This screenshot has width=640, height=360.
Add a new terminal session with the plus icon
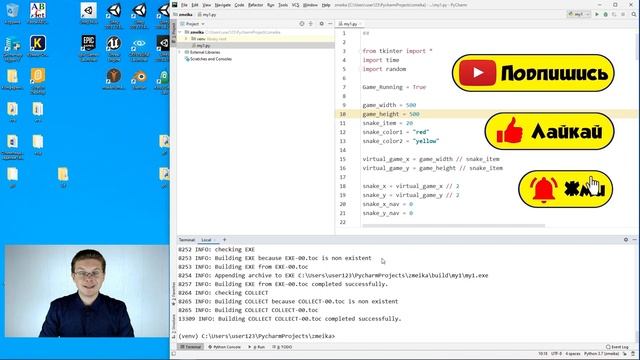click(224, 240)
